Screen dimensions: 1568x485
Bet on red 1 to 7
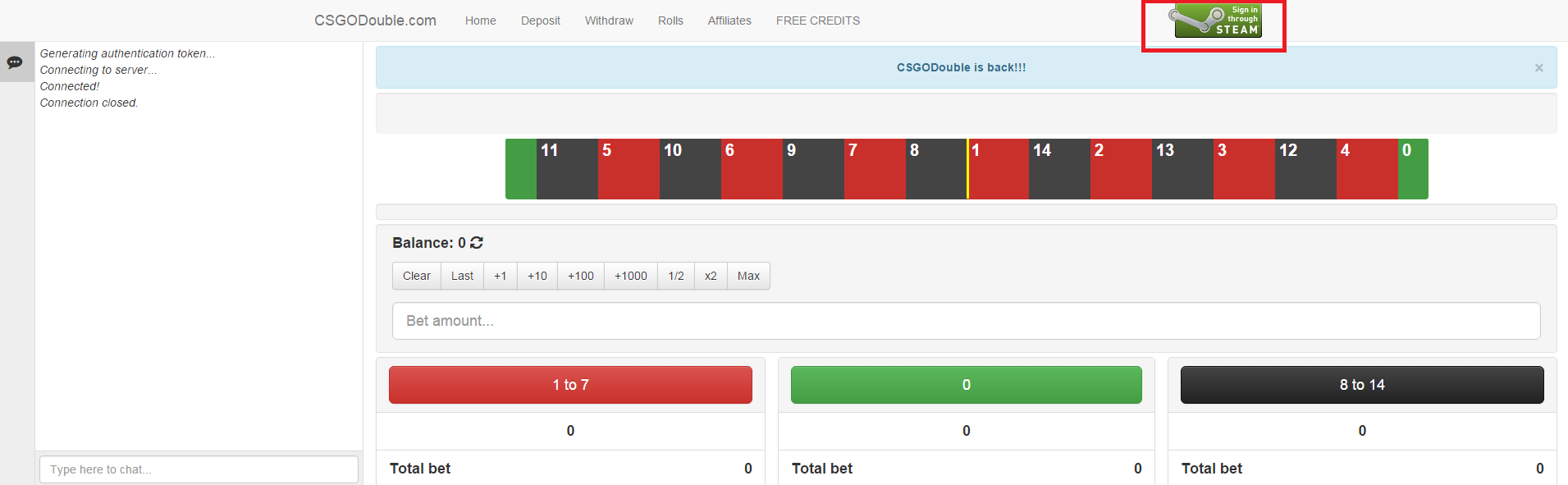pos(570,385)
